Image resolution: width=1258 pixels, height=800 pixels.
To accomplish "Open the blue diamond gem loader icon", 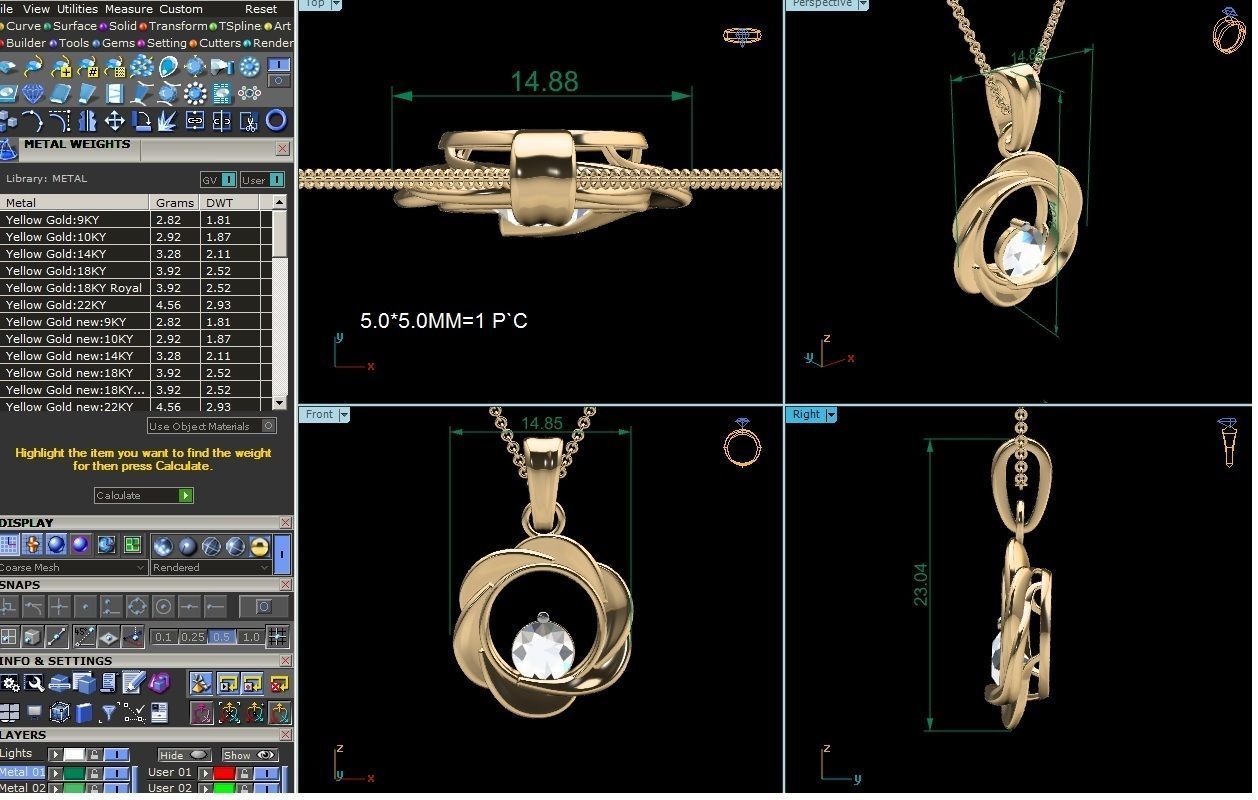I will (33, 93).
